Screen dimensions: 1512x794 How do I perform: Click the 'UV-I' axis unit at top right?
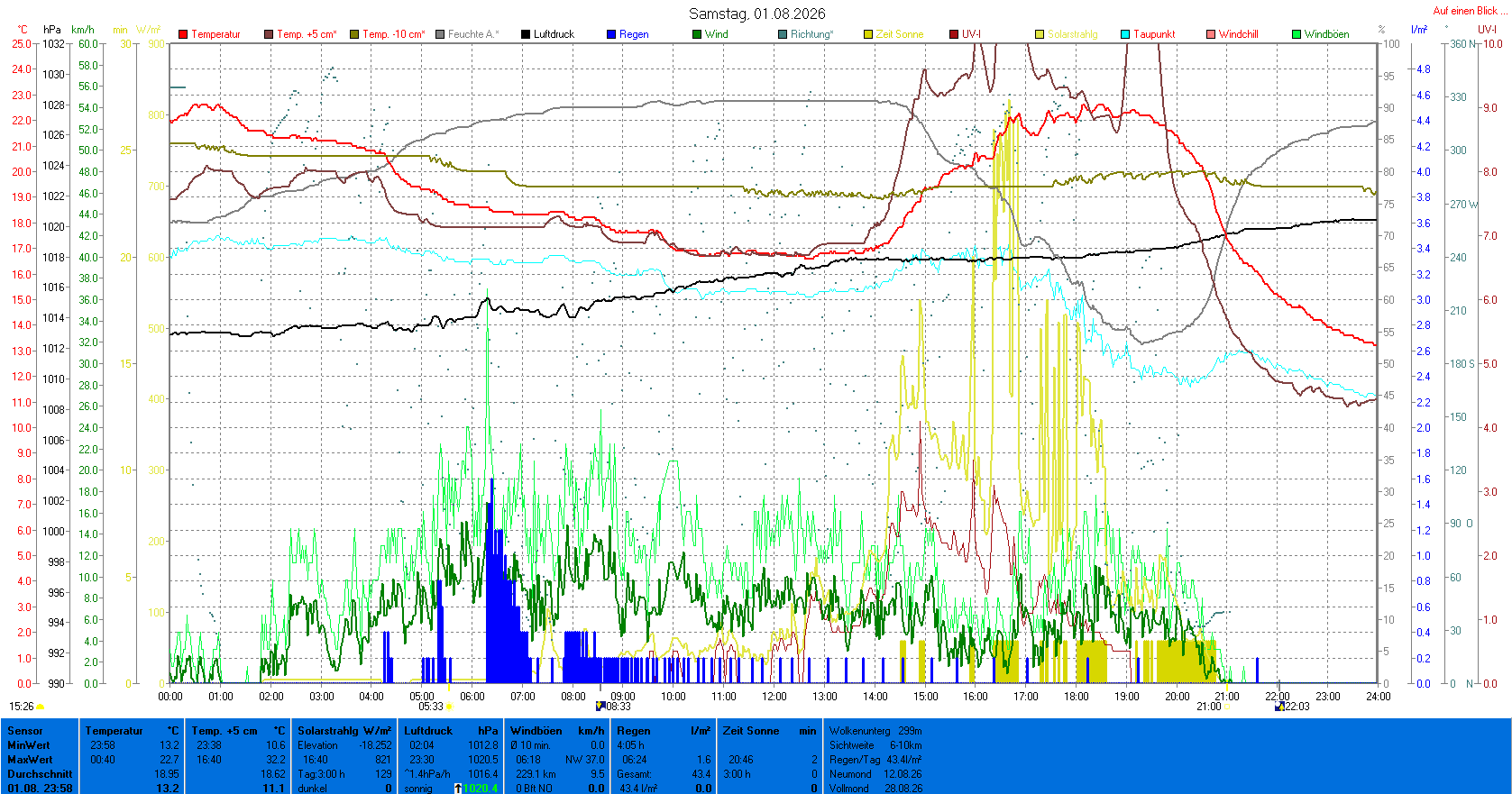click(x=1487, y=30)
